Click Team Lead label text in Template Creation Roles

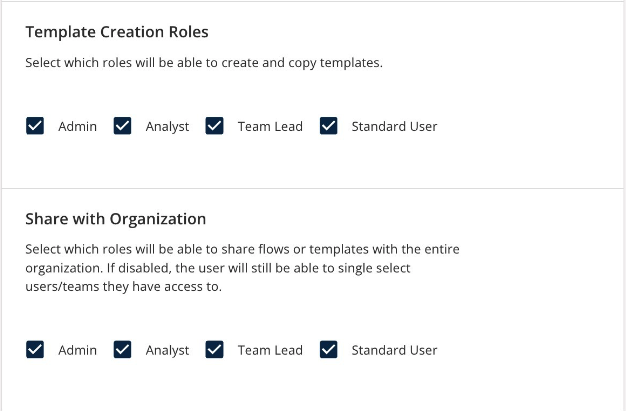pos(270,127)
